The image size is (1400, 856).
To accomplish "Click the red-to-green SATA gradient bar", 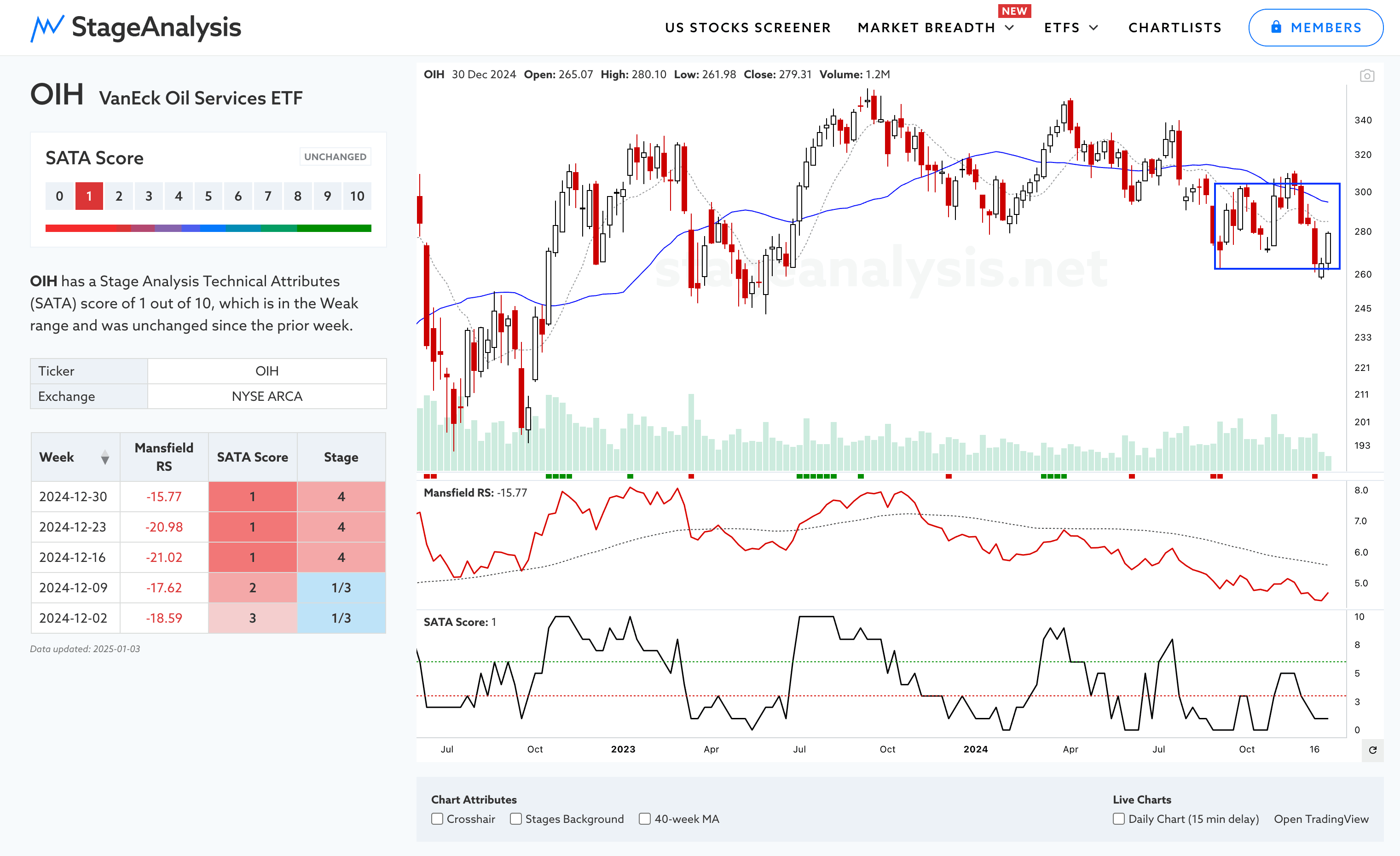I will [208, 228].
